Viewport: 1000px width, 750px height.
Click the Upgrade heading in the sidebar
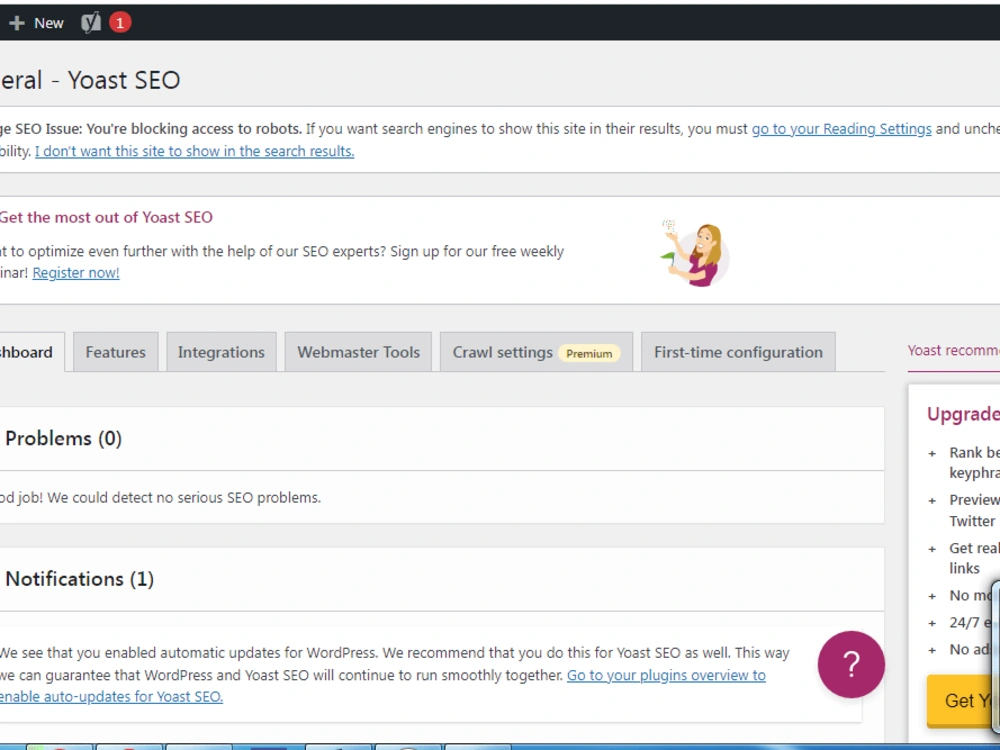[x=963, y=414]
